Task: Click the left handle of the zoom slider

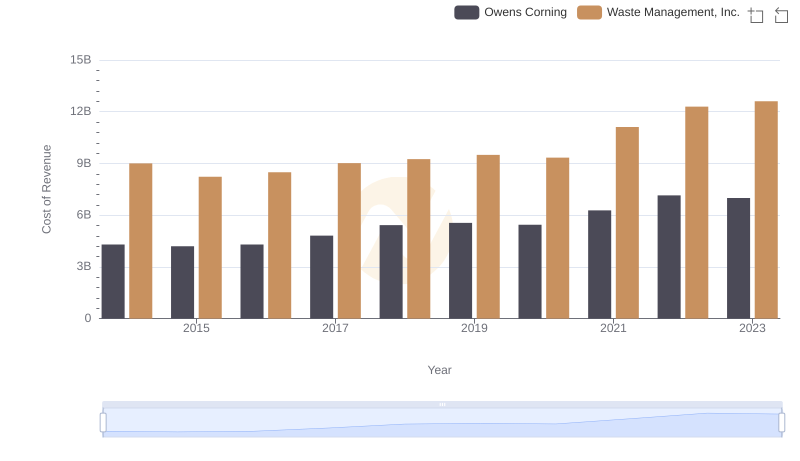Action: [103, 423]
